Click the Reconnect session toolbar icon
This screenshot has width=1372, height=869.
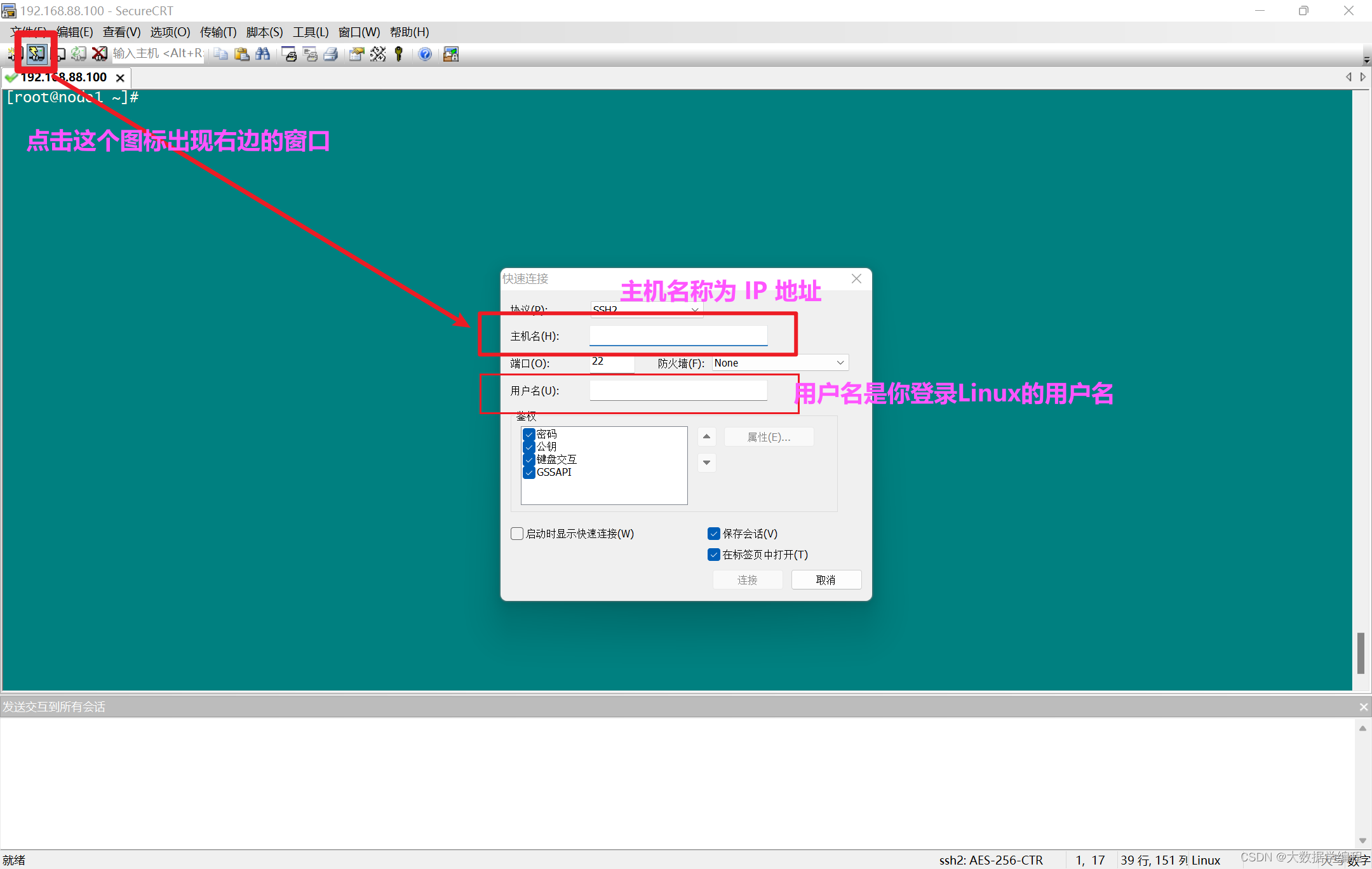tap(78, 54)
